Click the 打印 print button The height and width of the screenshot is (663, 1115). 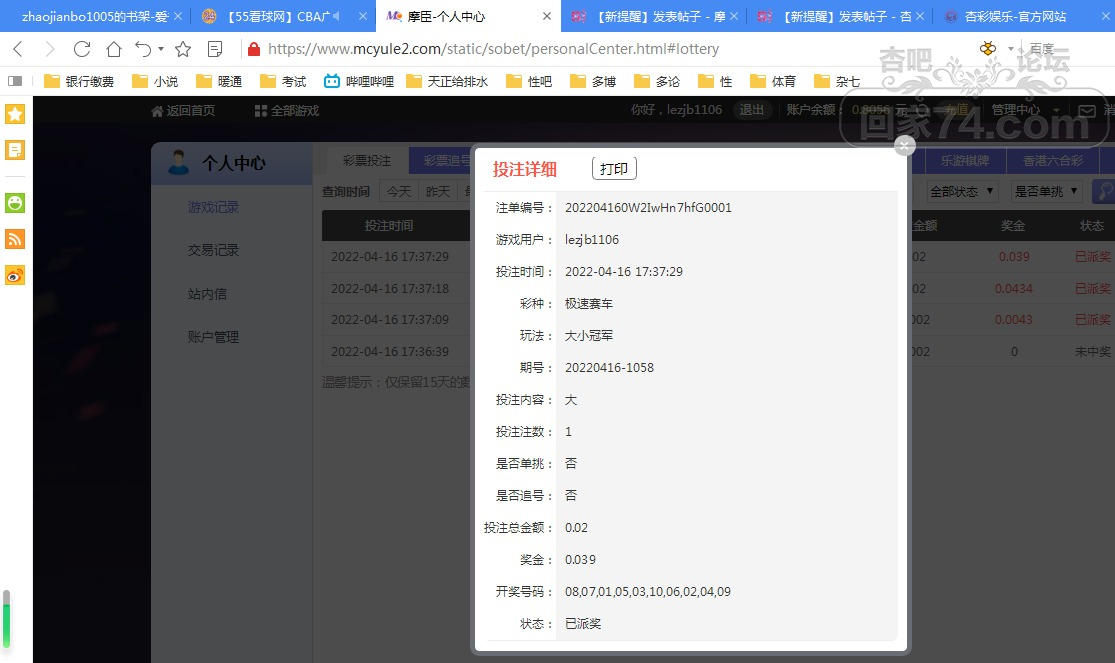(x=614, y=169)
